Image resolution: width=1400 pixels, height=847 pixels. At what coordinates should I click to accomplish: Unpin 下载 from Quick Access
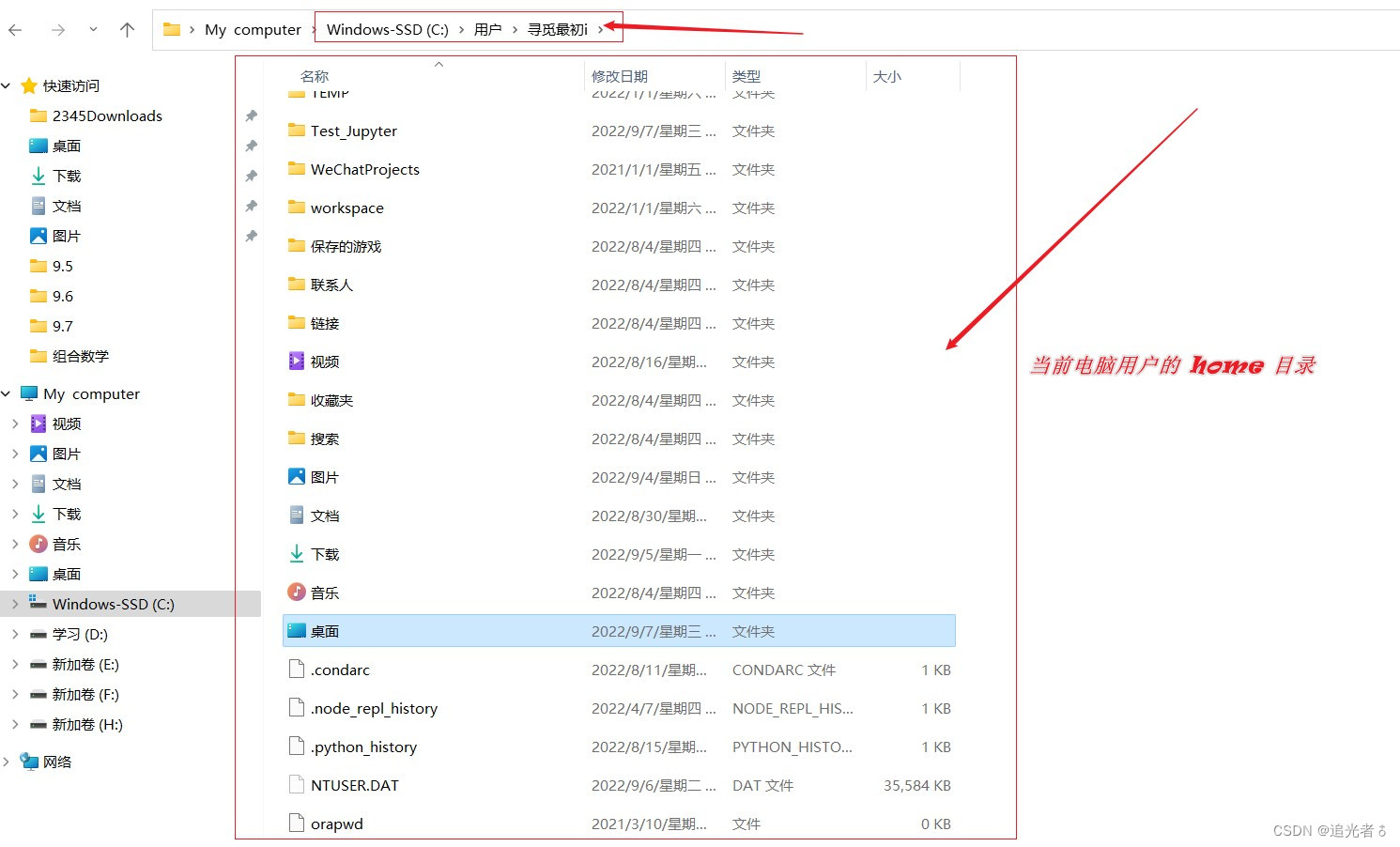(250, 176)
